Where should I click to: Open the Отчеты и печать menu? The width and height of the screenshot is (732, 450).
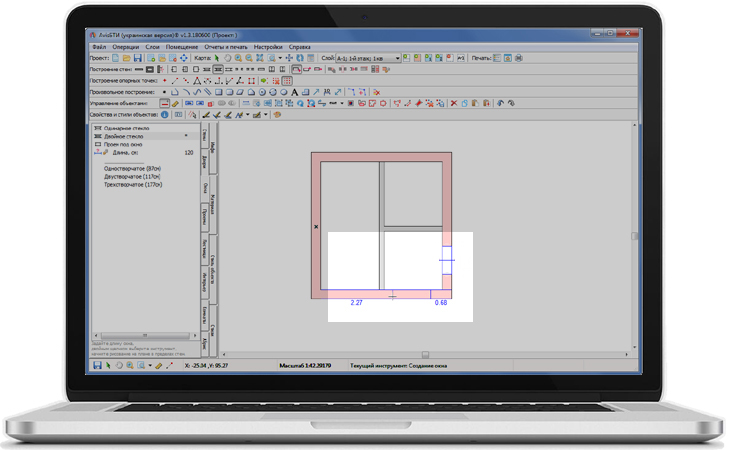226,47
